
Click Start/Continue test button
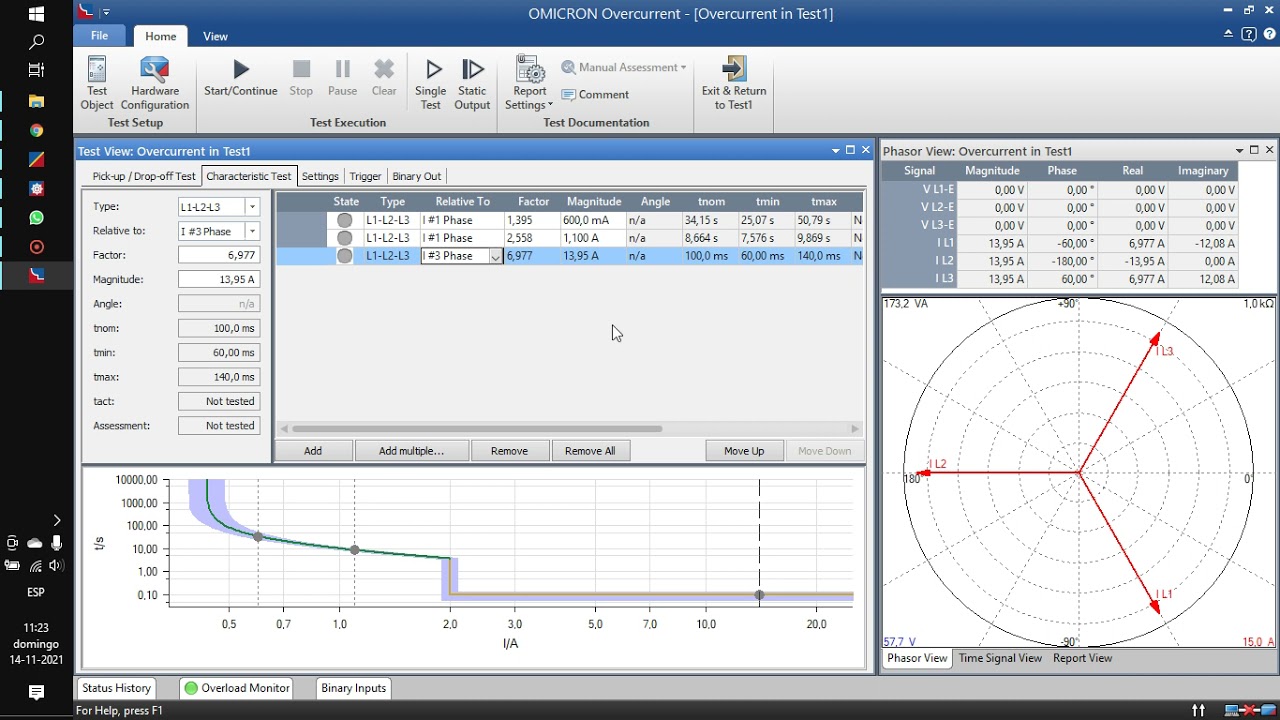click(240, 76)
